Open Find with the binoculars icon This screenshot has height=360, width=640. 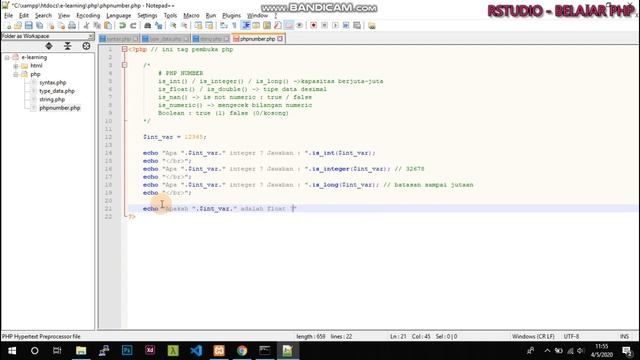point(147,26)
